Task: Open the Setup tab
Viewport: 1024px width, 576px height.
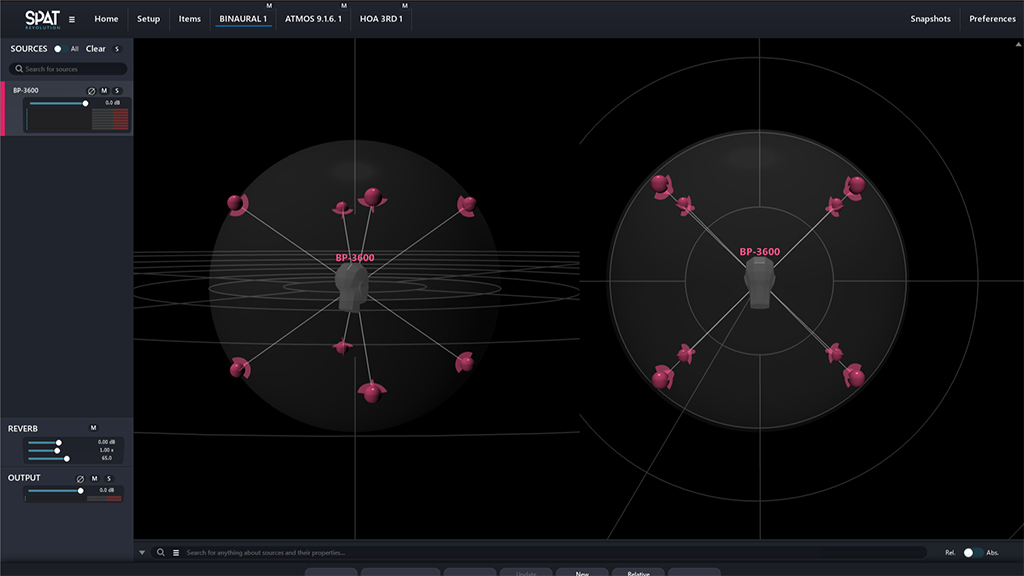Action: (x=148, y=19)
